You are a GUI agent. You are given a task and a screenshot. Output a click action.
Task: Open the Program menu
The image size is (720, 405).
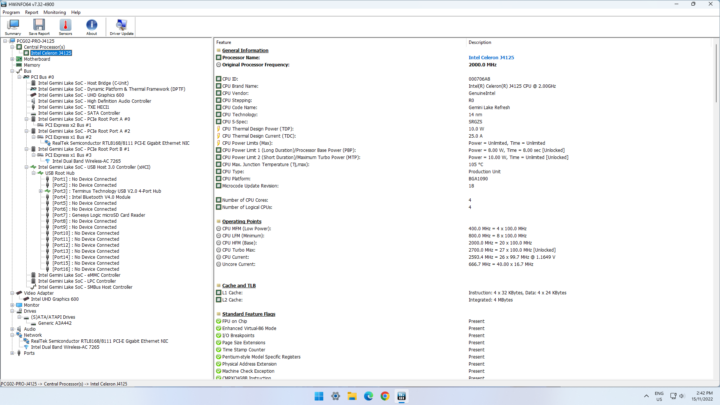tap(11, 12)
